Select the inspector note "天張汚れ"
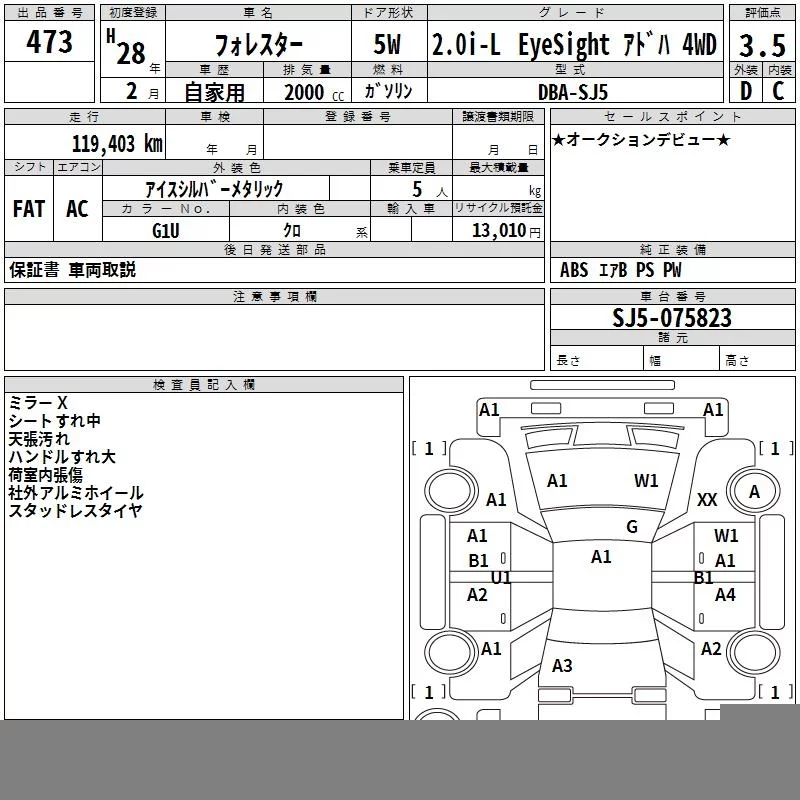This screenshot has height=800, width=800. [39, 438]
